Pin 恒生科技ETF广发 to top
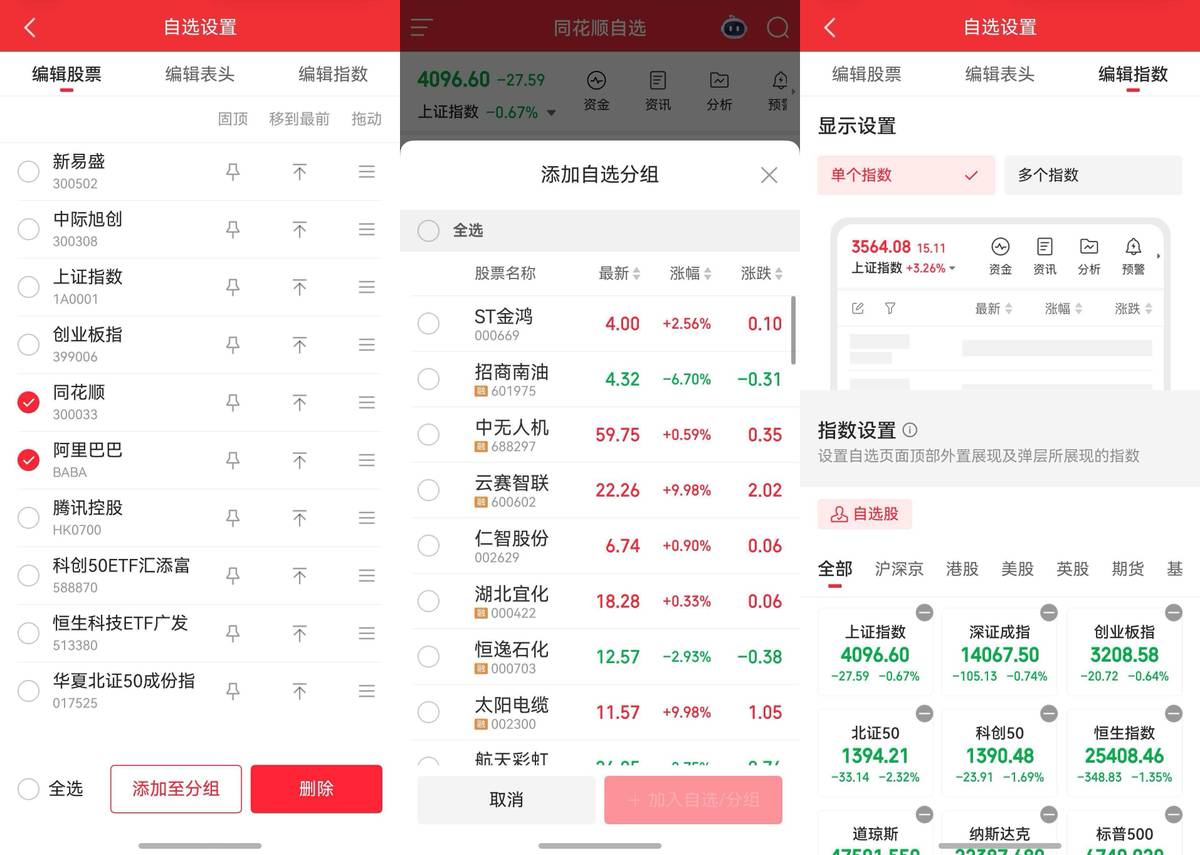The image size is (1200, 855). [x=233, y=633]
